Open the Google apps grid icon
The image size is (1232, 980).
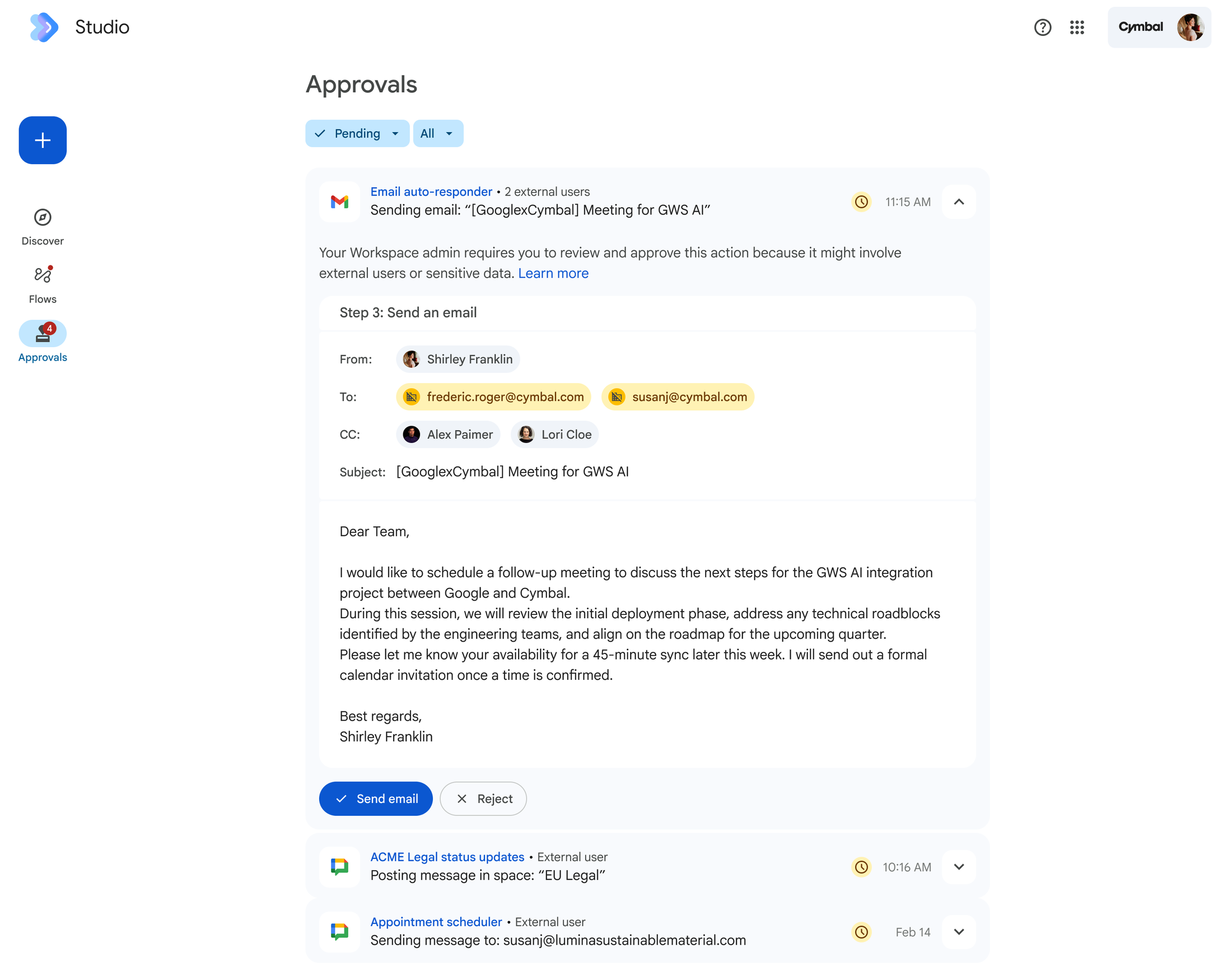[1076, 27]
